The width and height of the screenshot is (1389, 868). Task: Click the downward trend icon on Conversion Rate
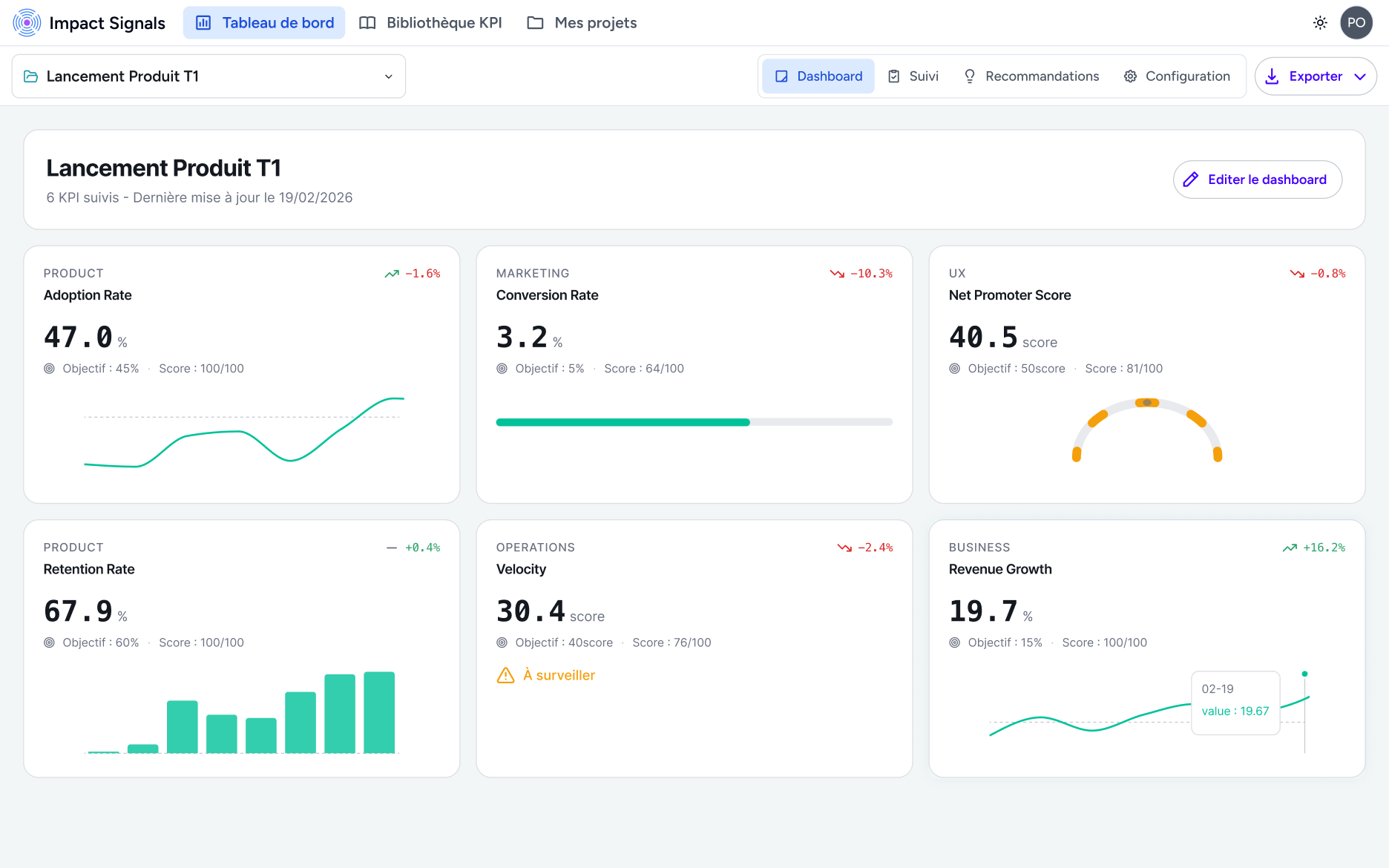point(837,274)
